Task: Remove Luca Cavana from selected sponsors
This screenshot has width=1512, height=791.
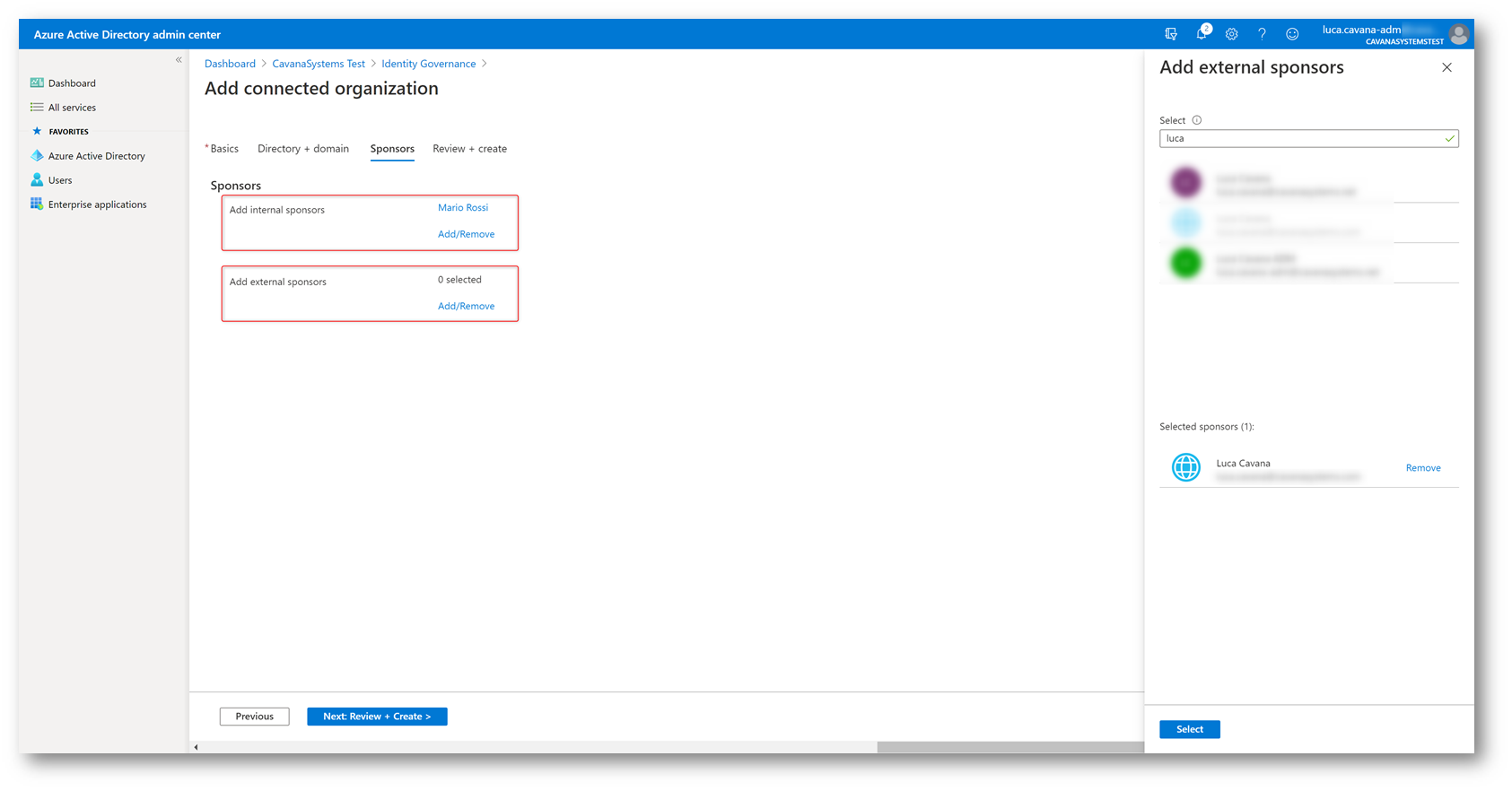Action: pyautogui.click(x=1423, y=468)
